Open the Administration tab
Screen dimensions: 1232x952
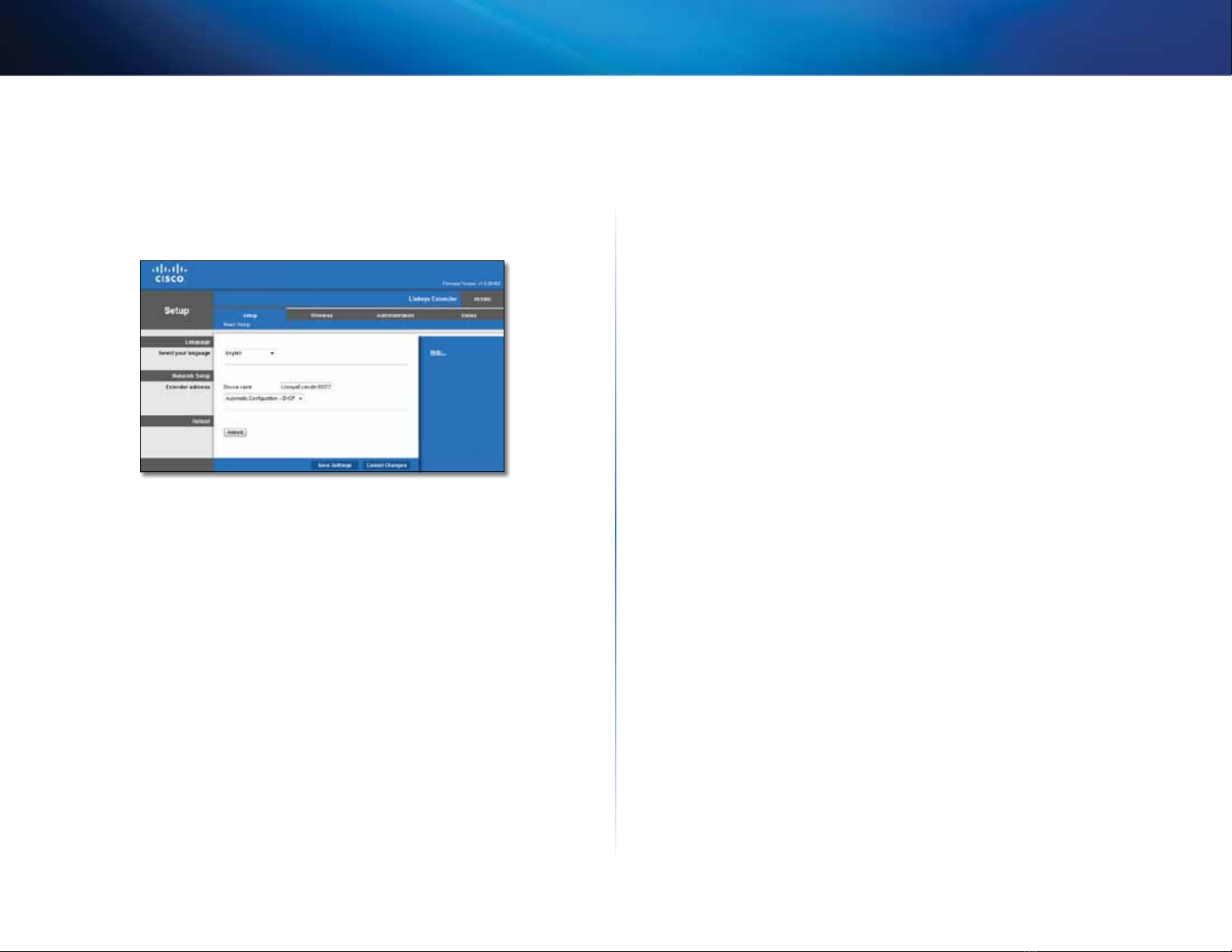pyautogui.click(x=395, y=316)
